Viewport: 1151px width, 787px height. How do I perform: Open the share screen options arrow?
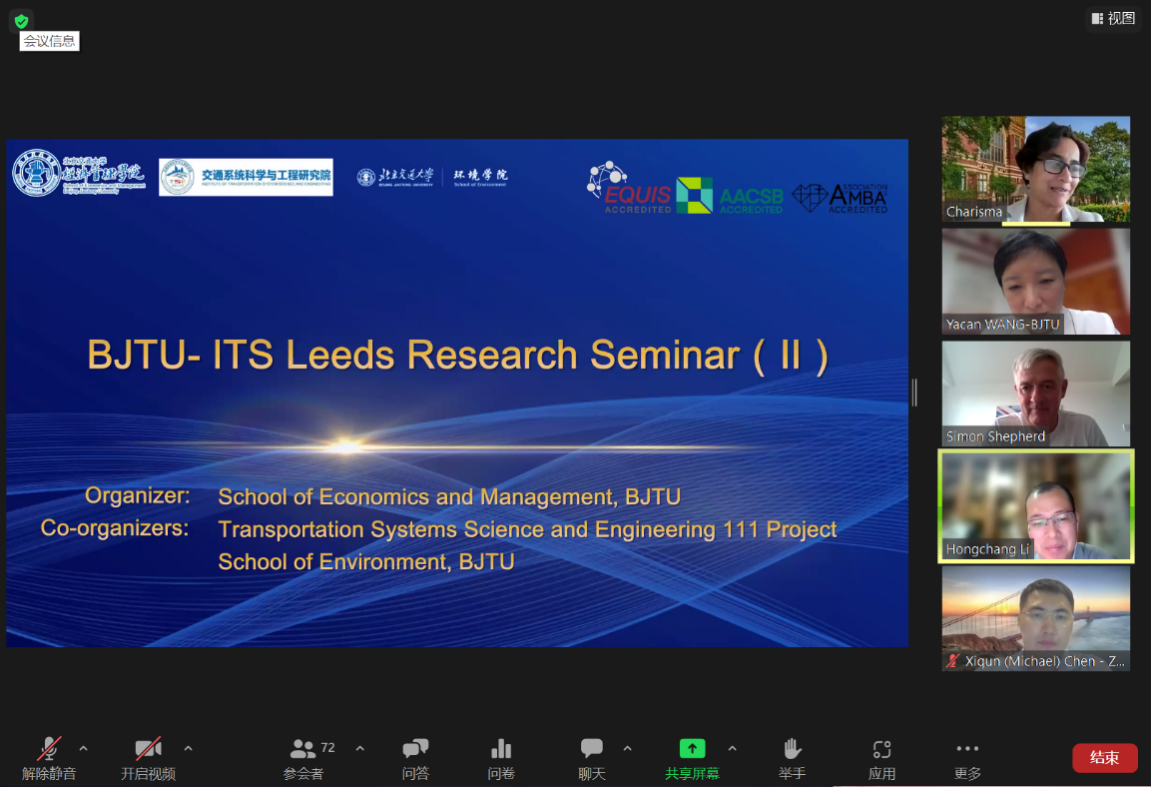click(732, 748)
